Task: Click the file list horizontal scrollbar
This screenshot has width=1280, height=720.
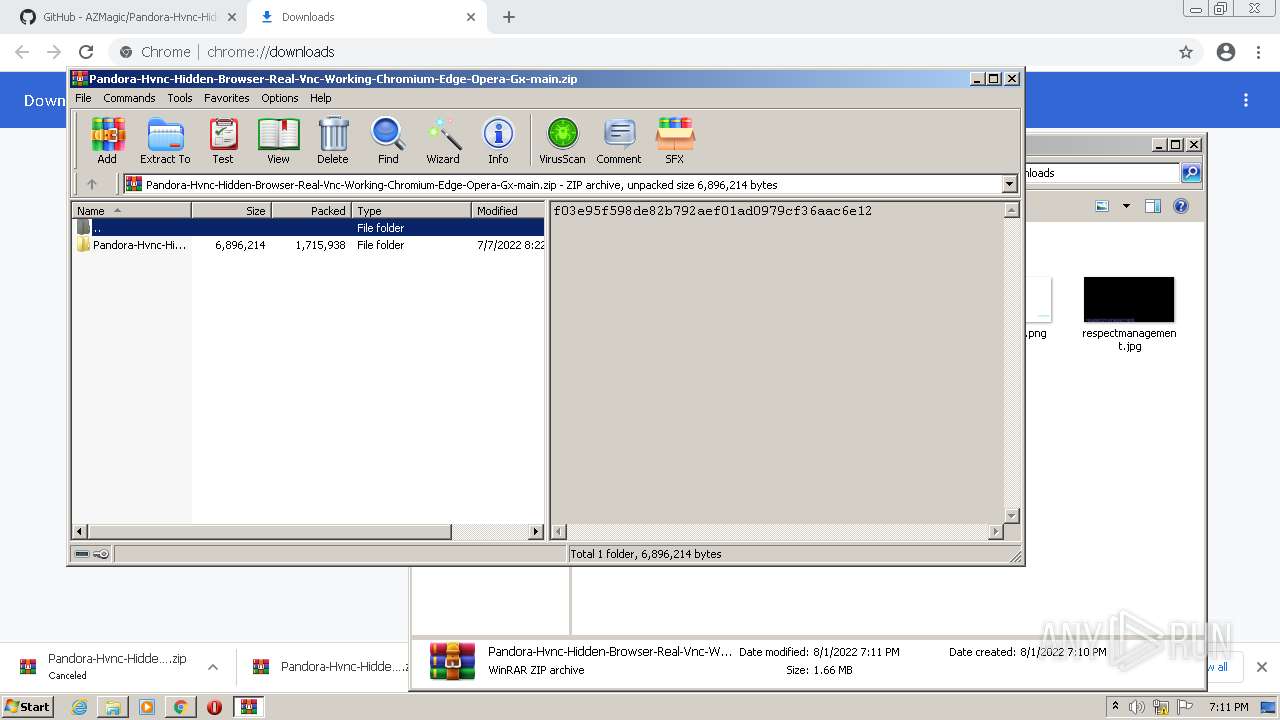Action: point(308,532)
